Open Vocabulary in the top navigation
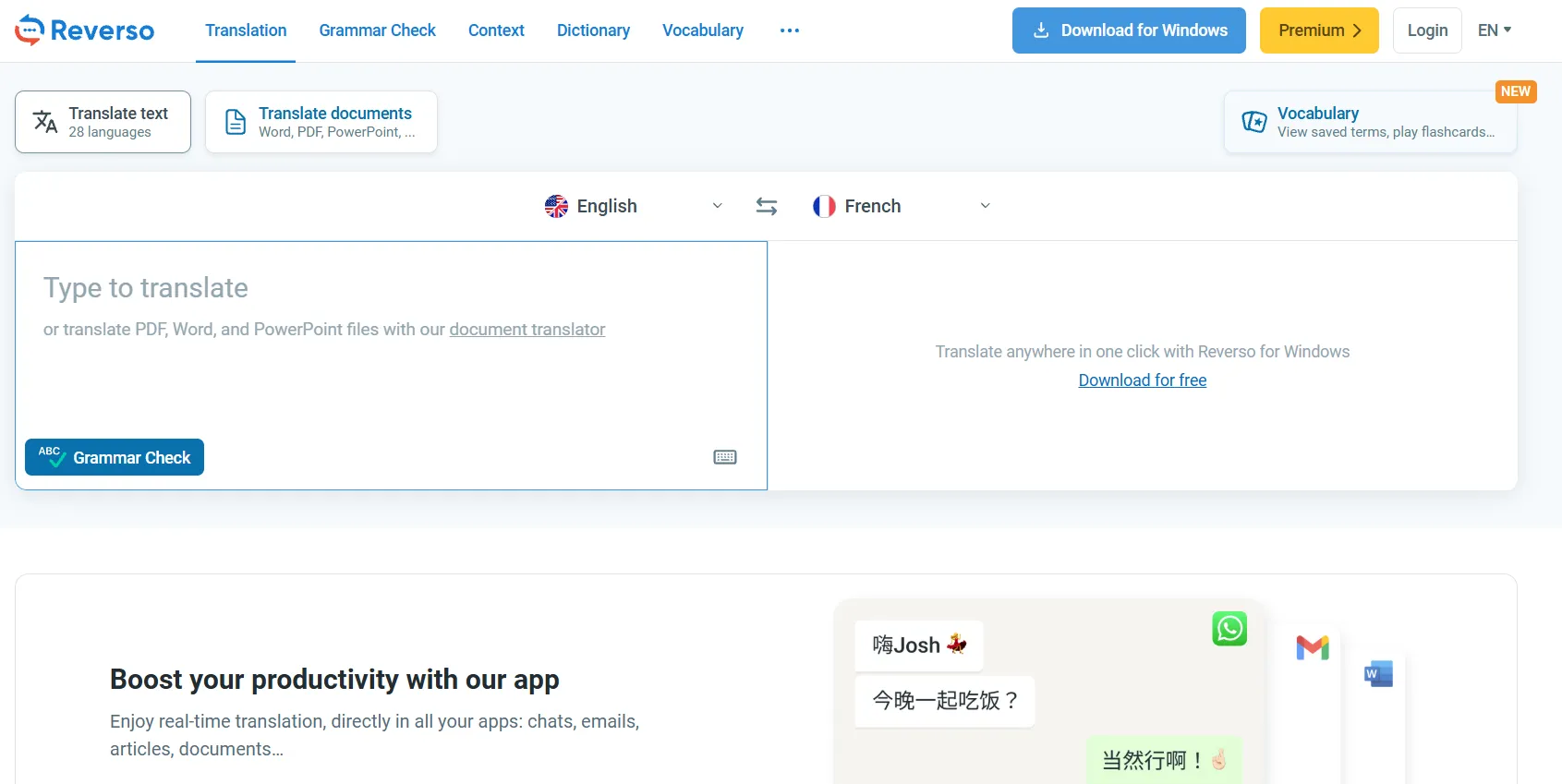Screen dimensions: 1562x784 (x=703, y=30)
